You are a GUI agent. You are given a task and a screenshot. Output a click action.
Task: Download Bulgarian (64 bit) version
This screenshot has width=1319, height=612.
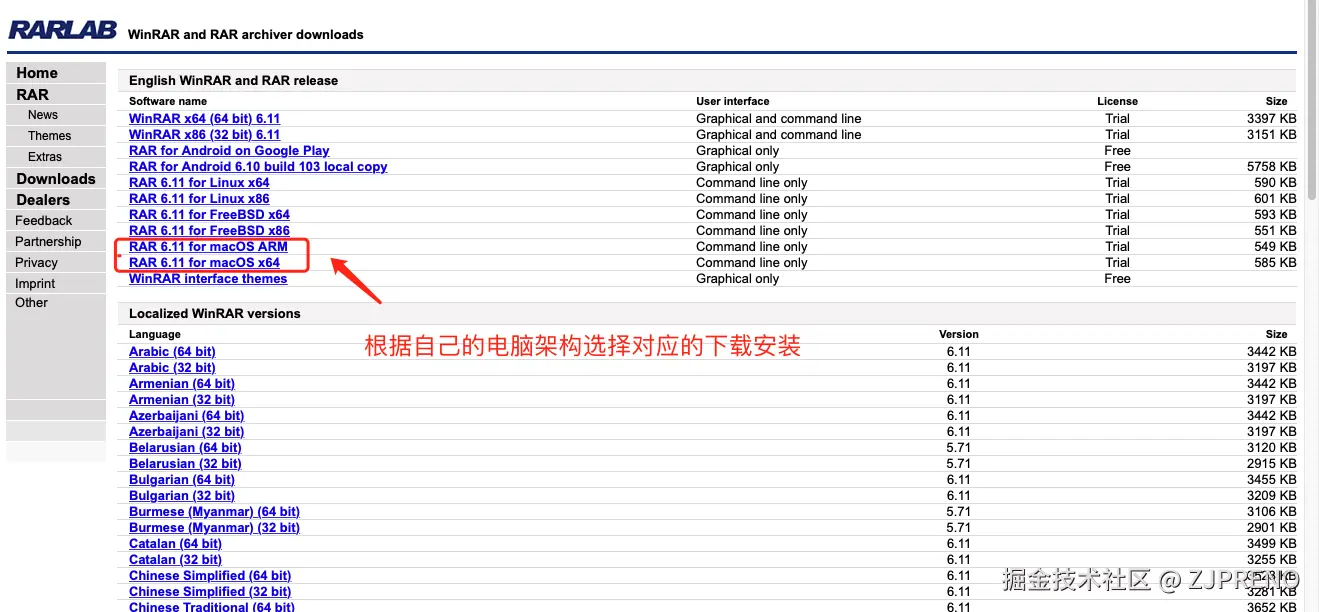coord(182,480)
